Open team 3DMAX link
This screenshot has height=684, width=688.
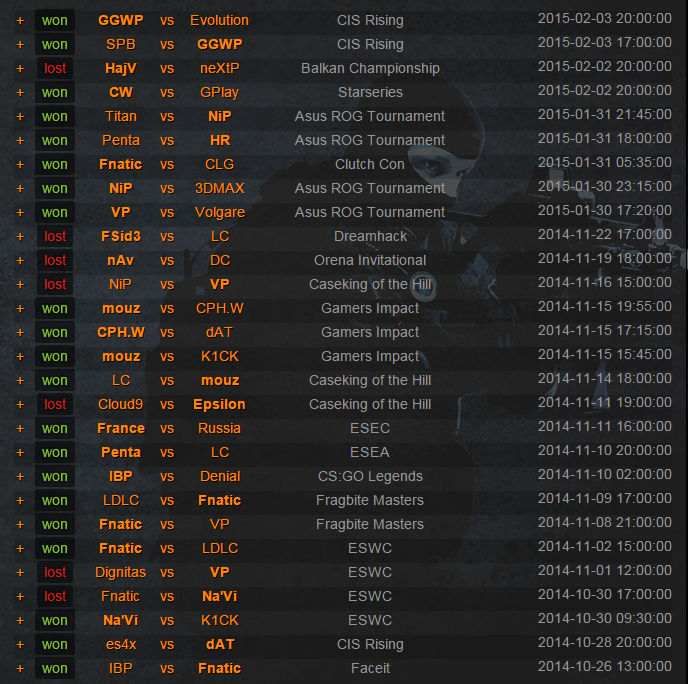(x=219, y=188)
